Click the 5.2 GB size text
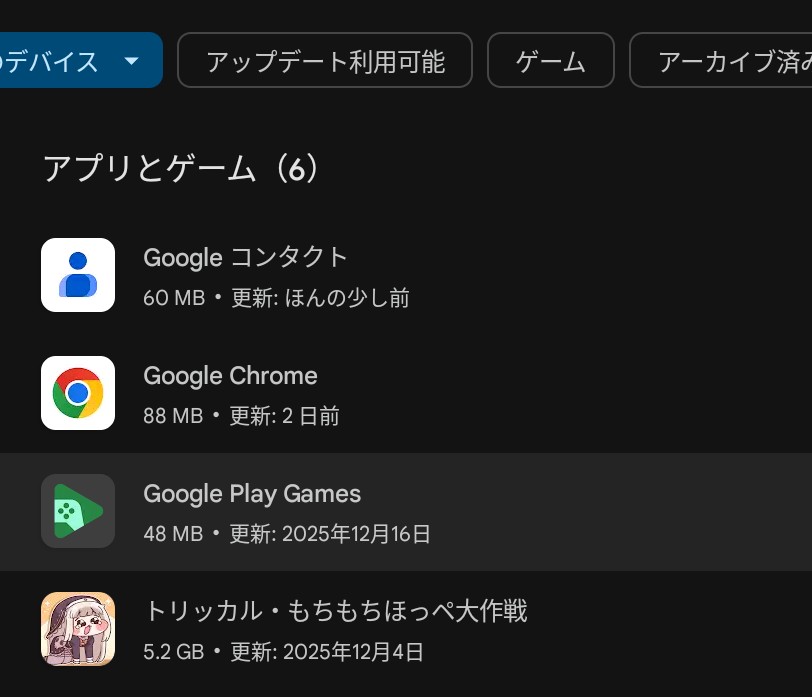812x697 pixels. tap(173, 652)
